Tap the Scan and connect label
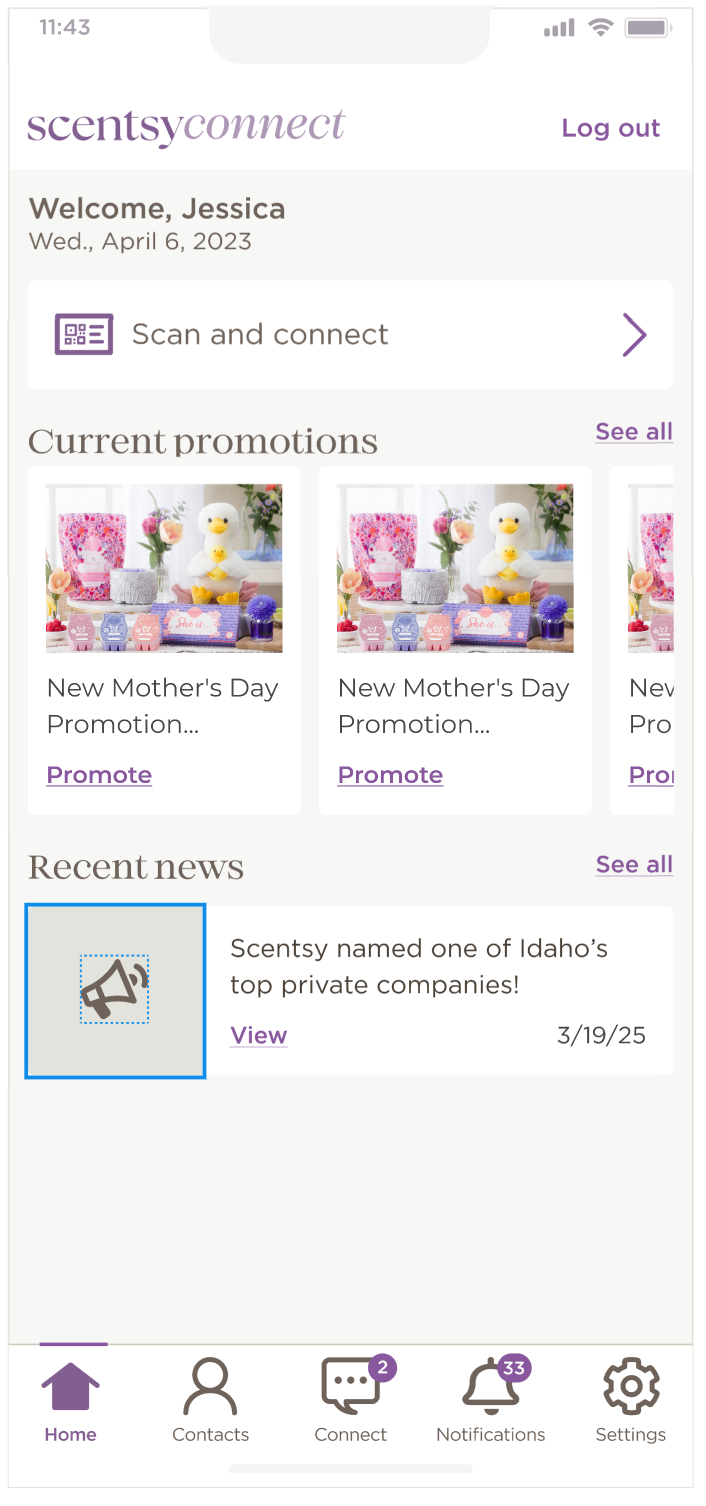Viewport: 706px width, 1506px height. pos(260,334)
